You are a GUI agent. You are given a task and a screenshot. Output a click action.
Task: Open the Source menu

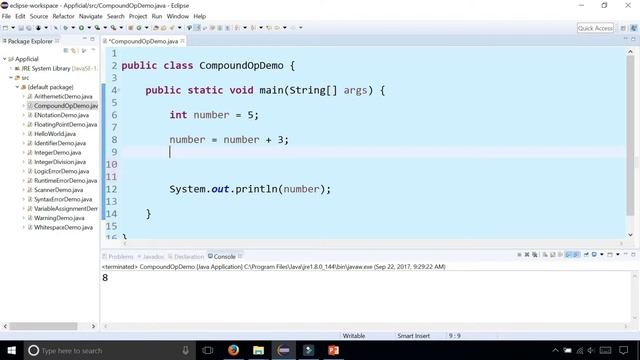(x=39, y=16)
